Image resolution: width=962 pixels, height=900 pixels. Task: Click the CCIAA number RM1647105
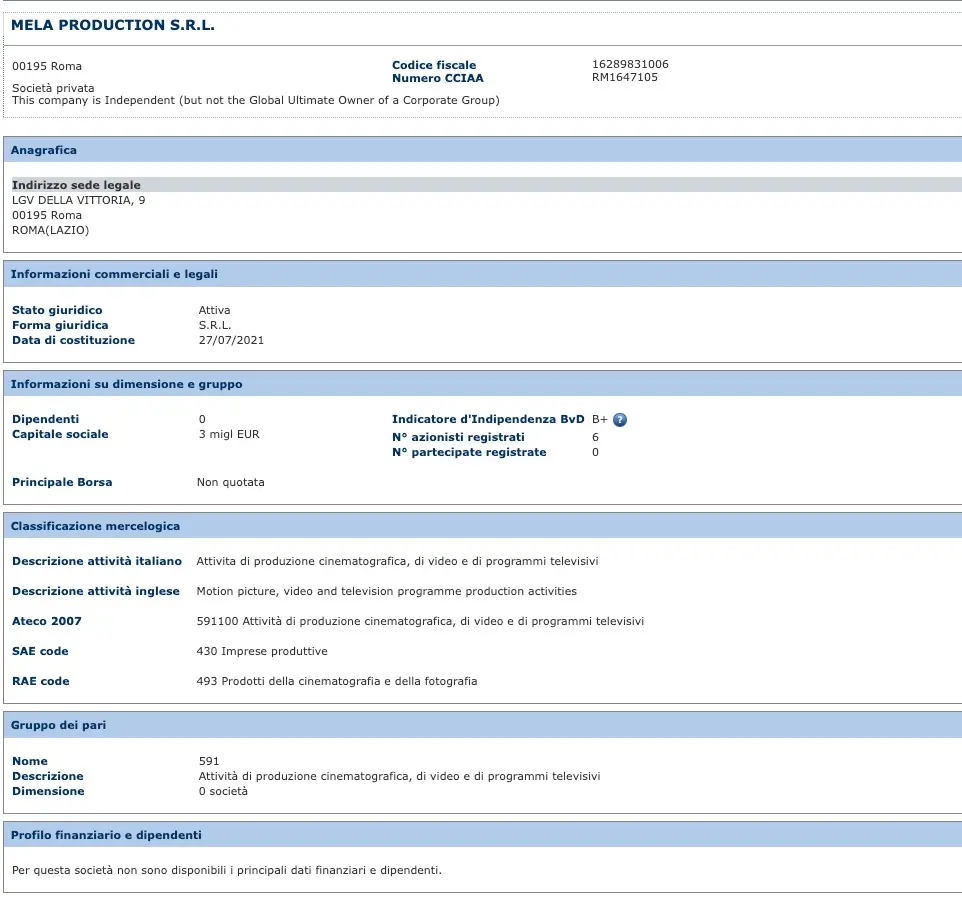tap(625, 77)
